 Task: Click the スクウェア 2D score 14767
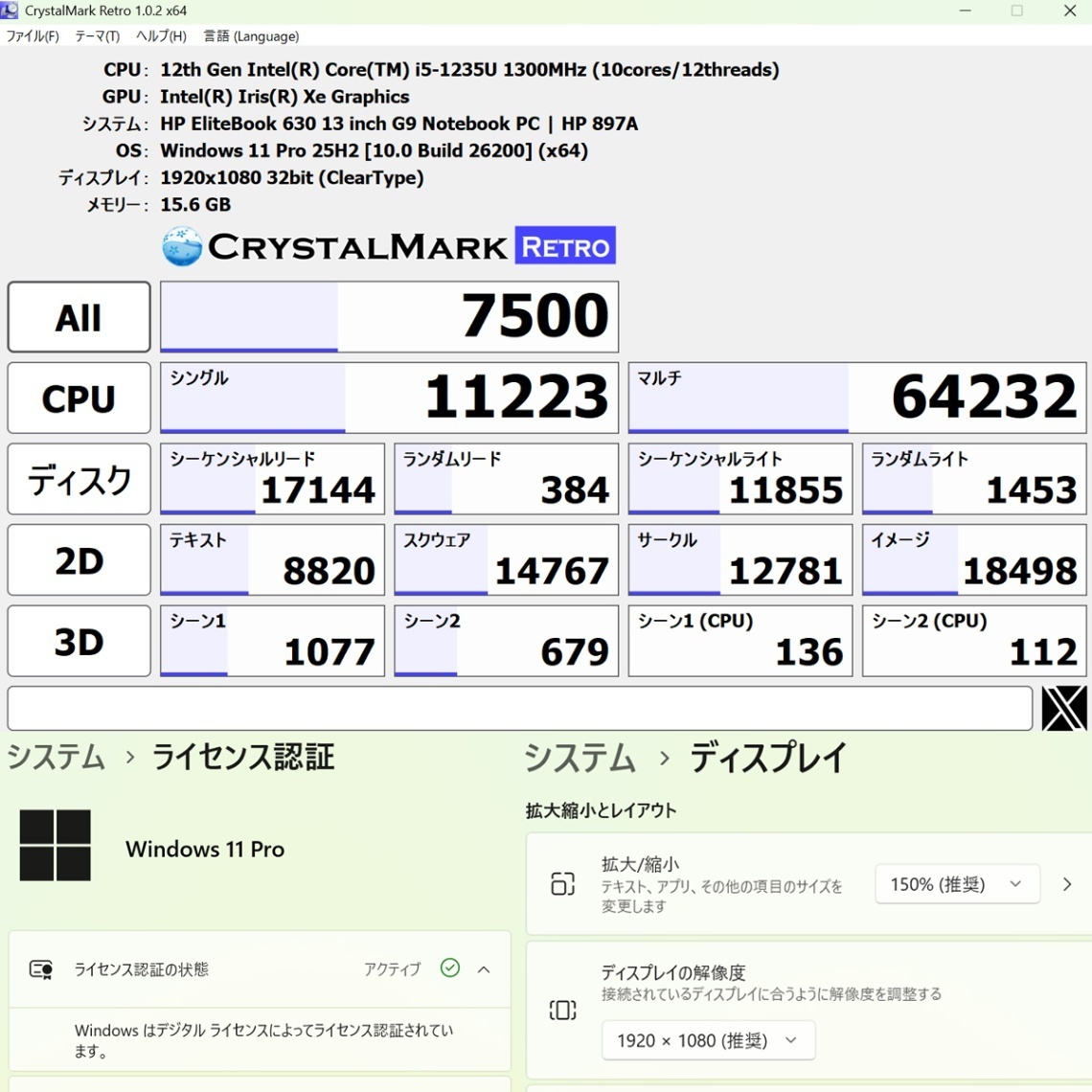tap(507, 560)
